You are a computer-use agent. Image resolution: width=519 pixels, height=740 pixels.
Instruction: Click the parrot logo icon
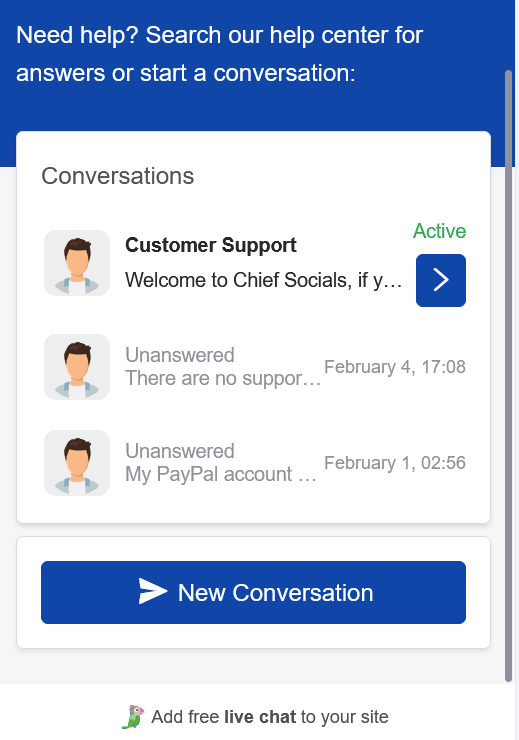134,717
